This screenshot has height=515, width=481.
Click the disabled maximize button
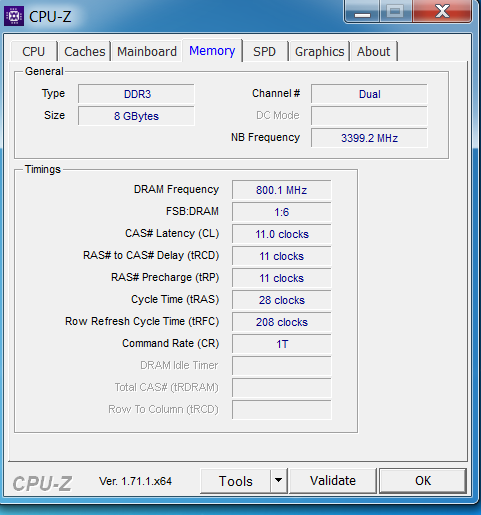click(395, 12)
